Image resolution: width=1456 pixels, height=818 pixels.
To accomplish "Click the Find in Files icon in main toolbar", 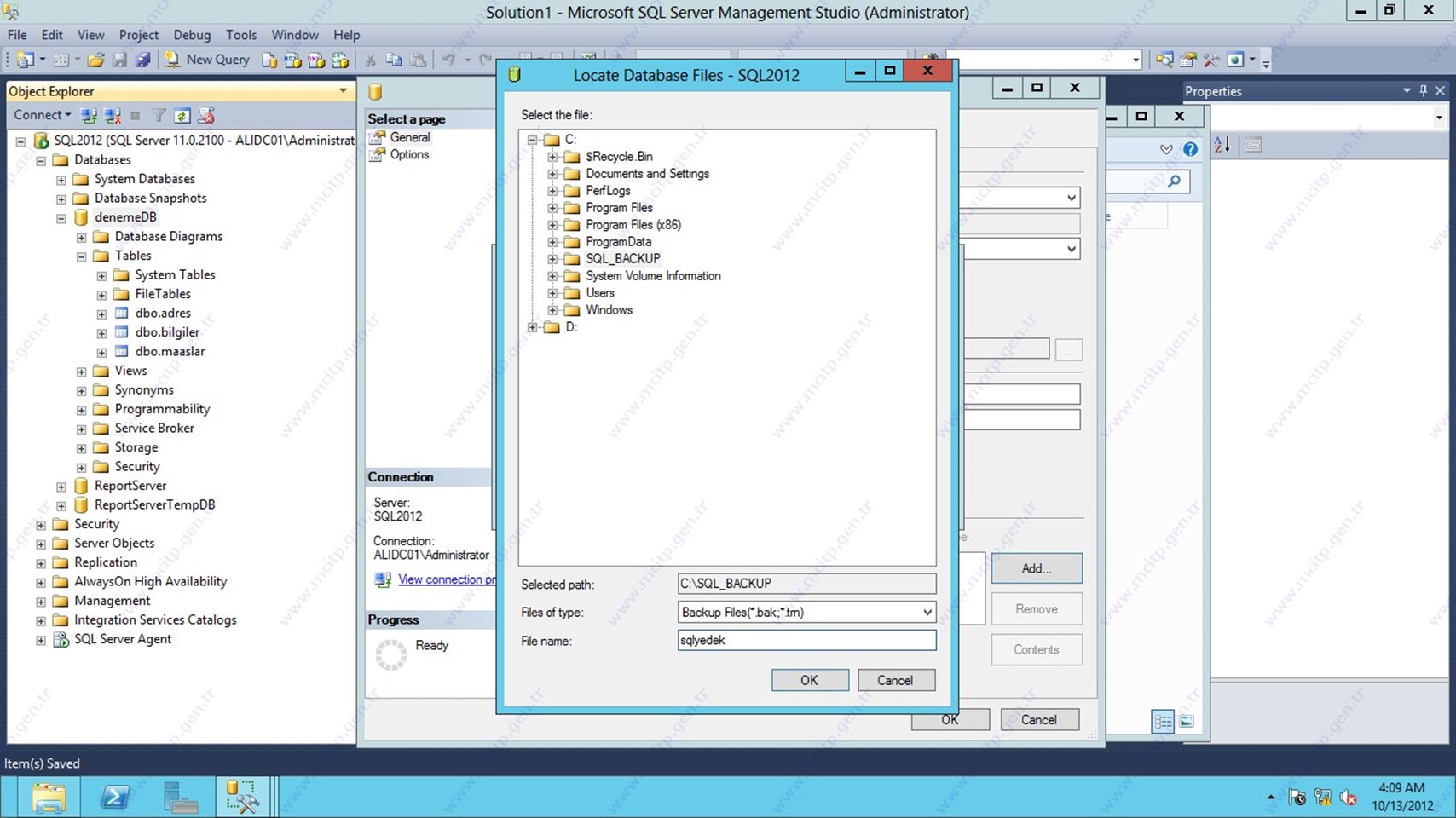I will coord(1164,60).
